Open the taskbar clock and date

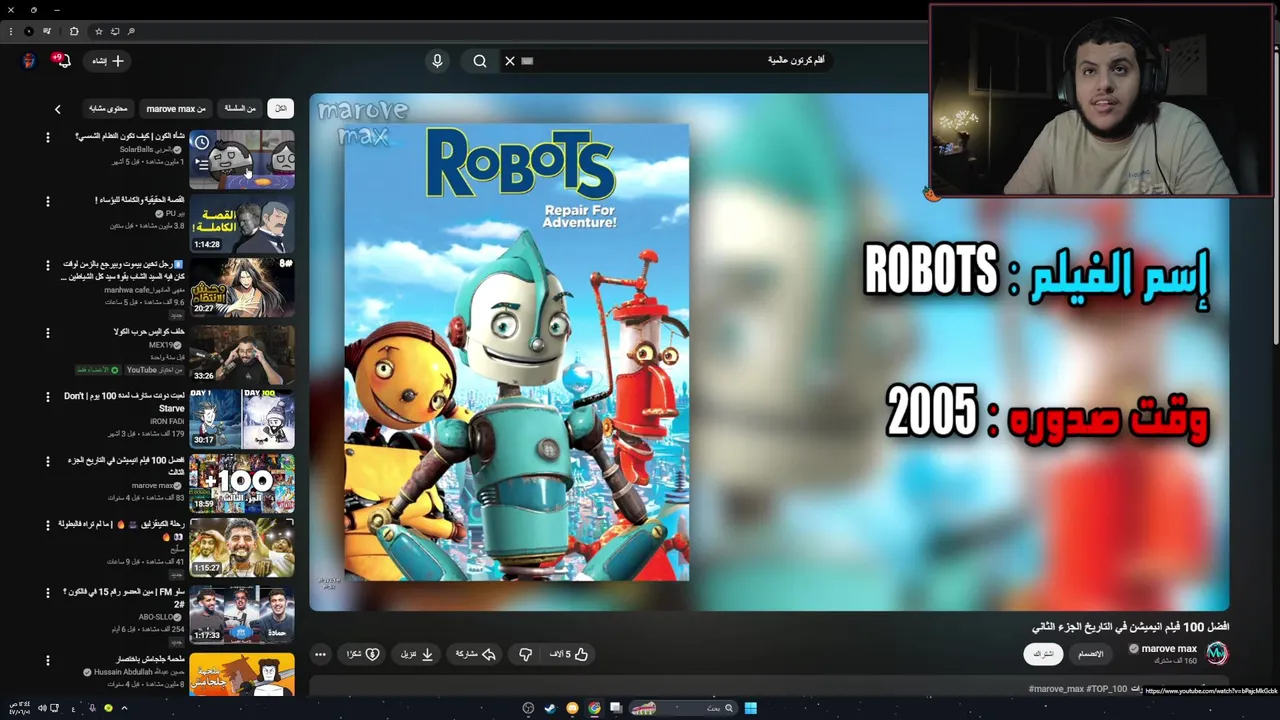[x=18, y=708]
